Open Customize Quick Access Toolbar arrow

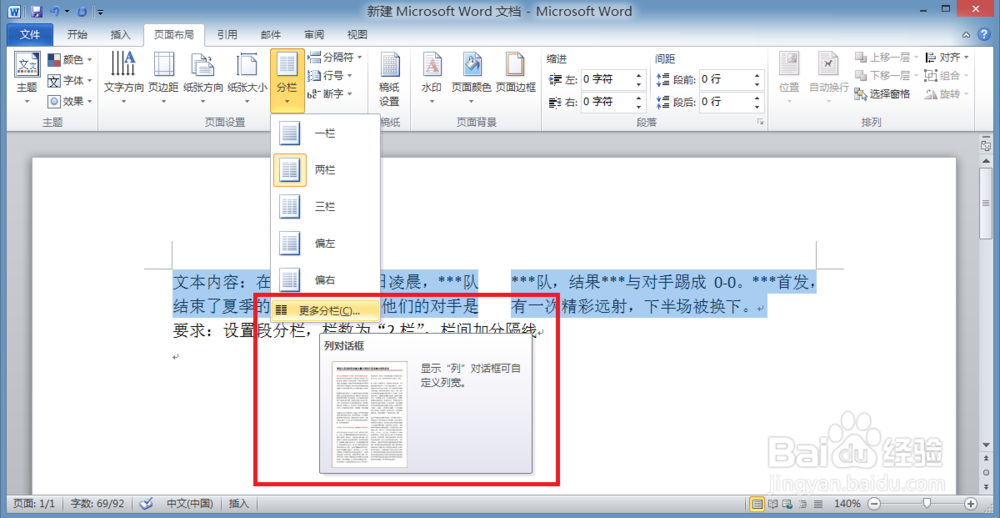pyautogui.click(x=101, y=11)
